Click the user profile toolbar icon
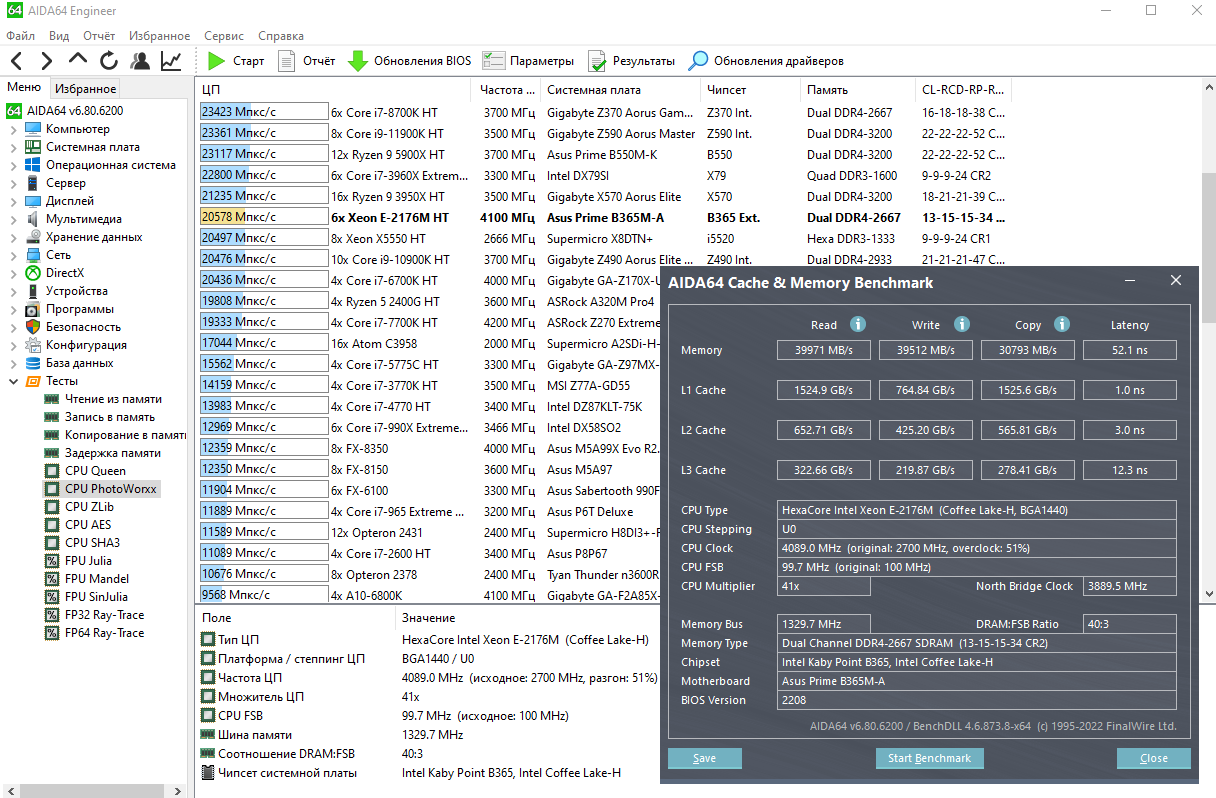This screenshot has width=1216, height=798. click(x=140, y=61)
